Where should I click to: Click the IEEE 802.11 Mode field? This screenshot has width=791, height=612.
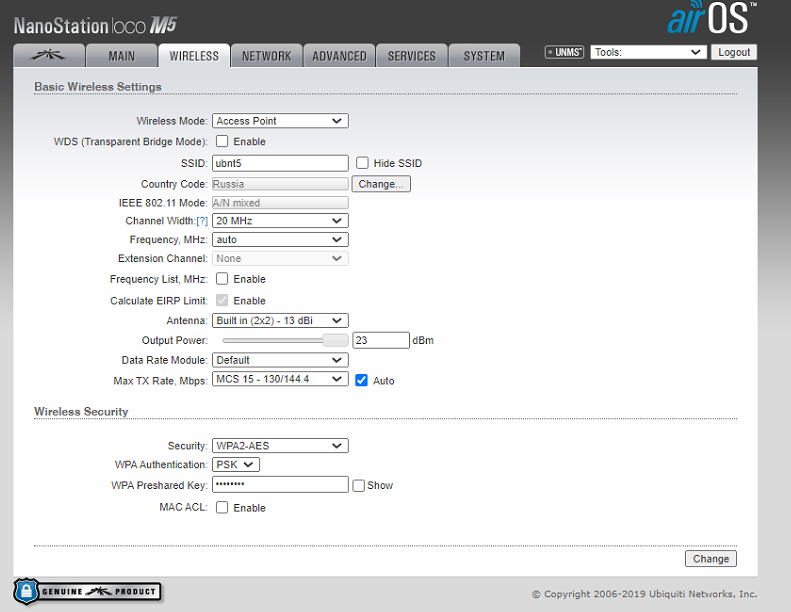coord(280,203)
